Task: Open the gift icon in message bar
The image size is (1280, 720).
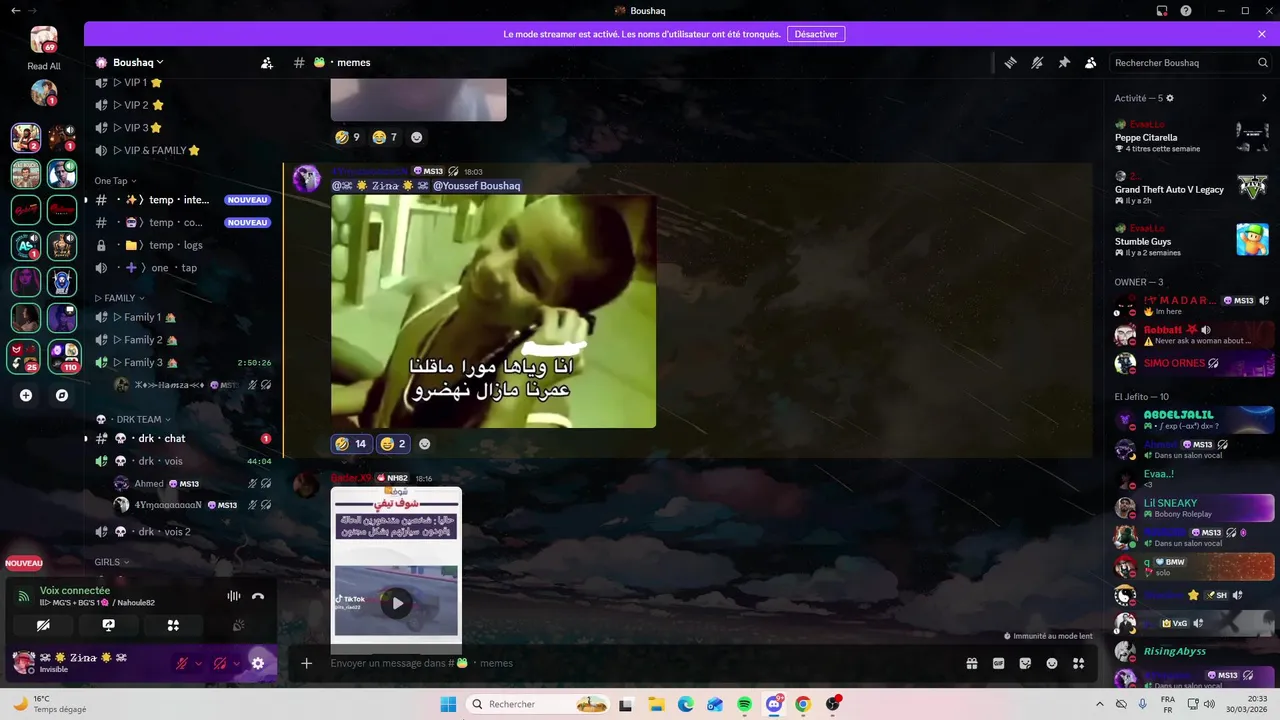Action: click(971, 663)
